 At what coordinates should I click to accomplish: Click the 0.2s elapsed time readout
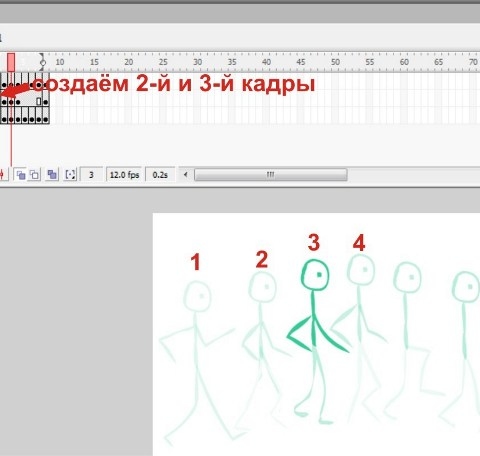click(160, 175)
